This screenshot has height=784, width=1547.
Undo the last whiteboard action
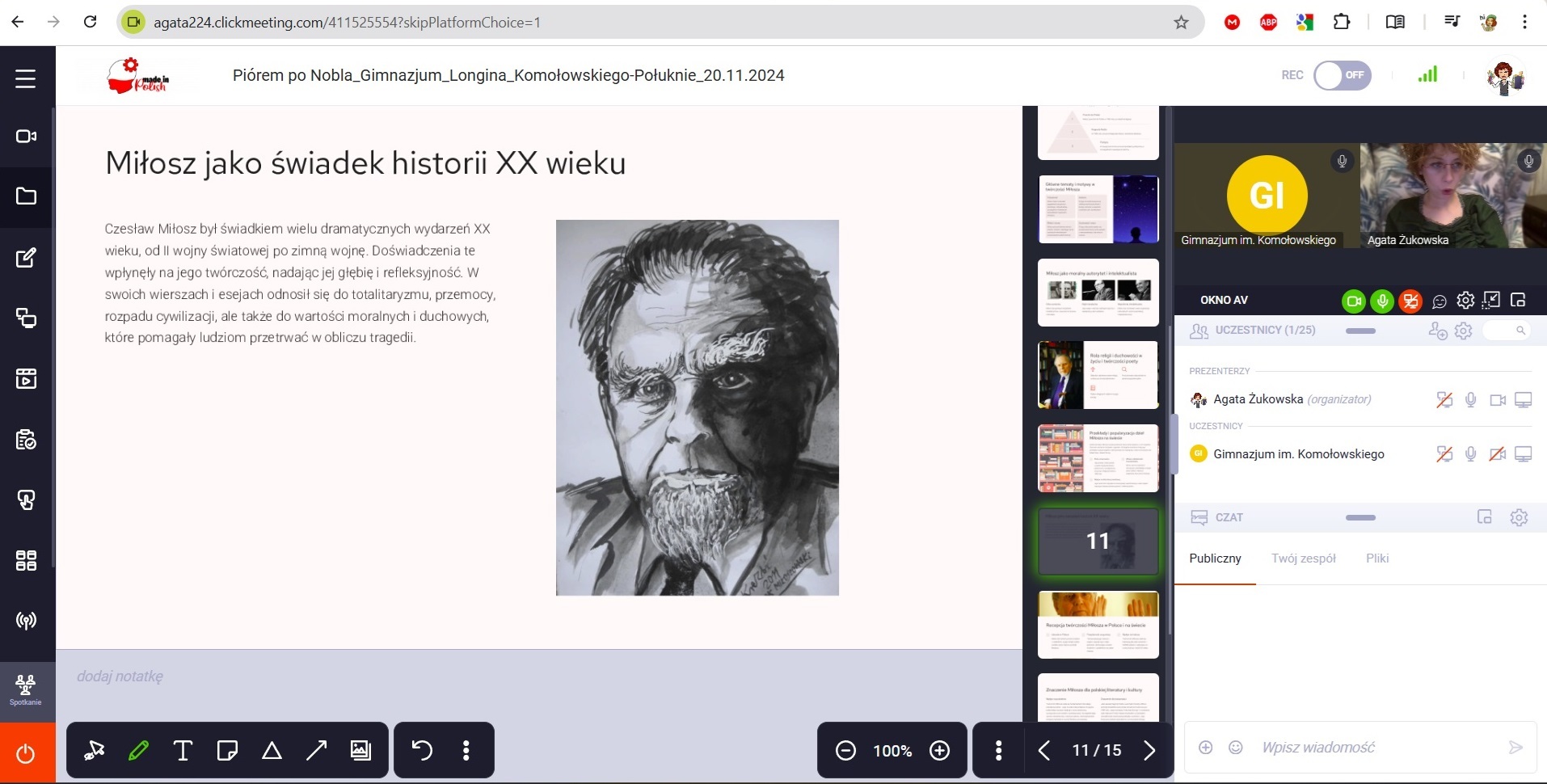coord(422,751)
